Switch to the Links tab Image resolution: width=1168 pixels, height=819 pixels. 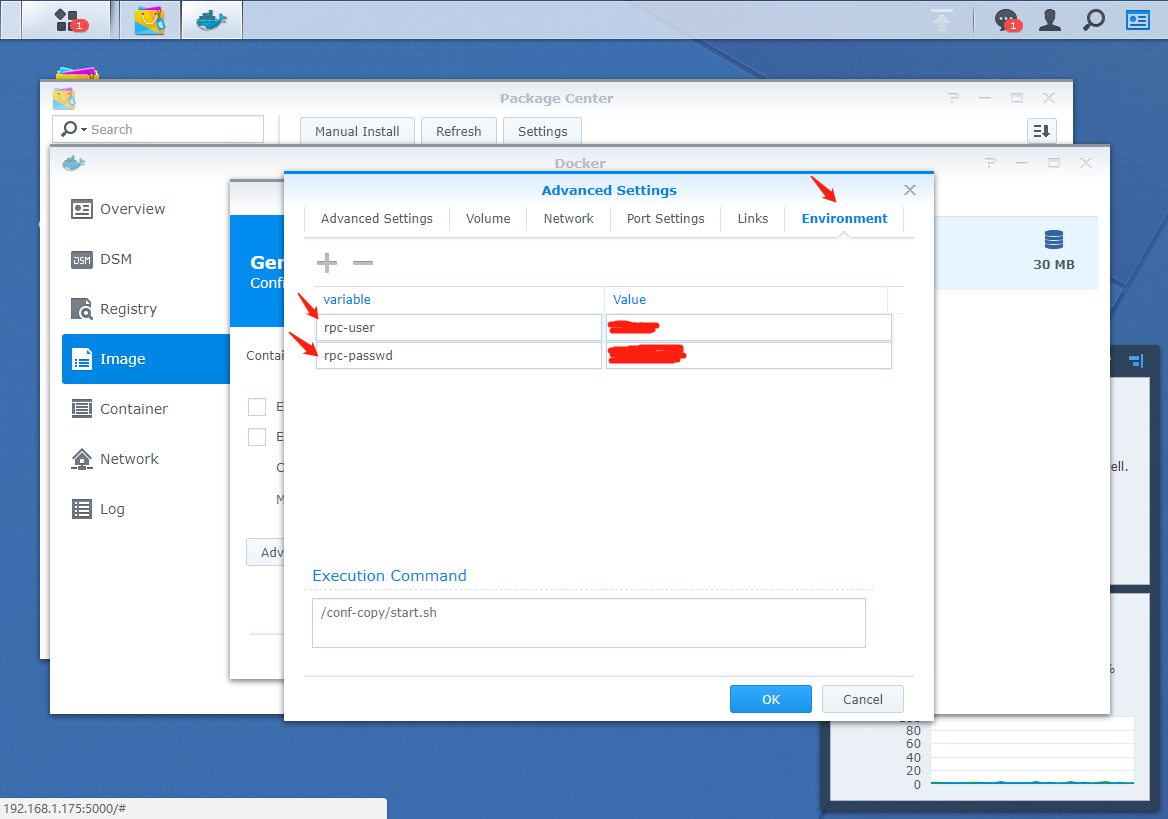752,218
